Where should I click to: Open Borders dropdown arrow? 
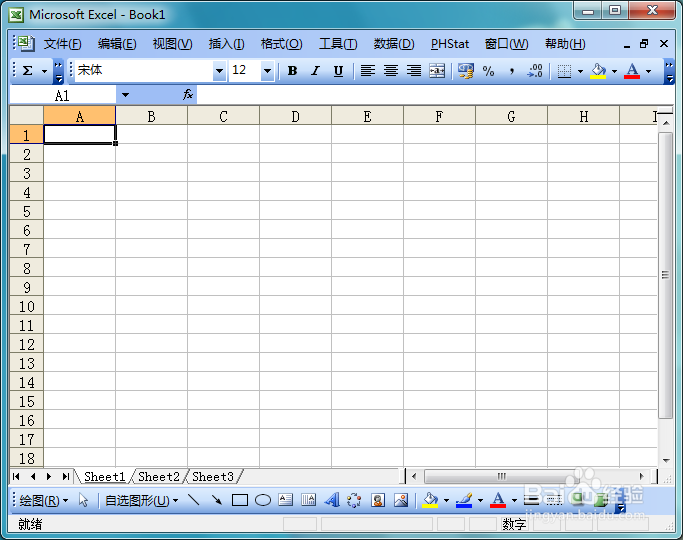coord(580,71)
